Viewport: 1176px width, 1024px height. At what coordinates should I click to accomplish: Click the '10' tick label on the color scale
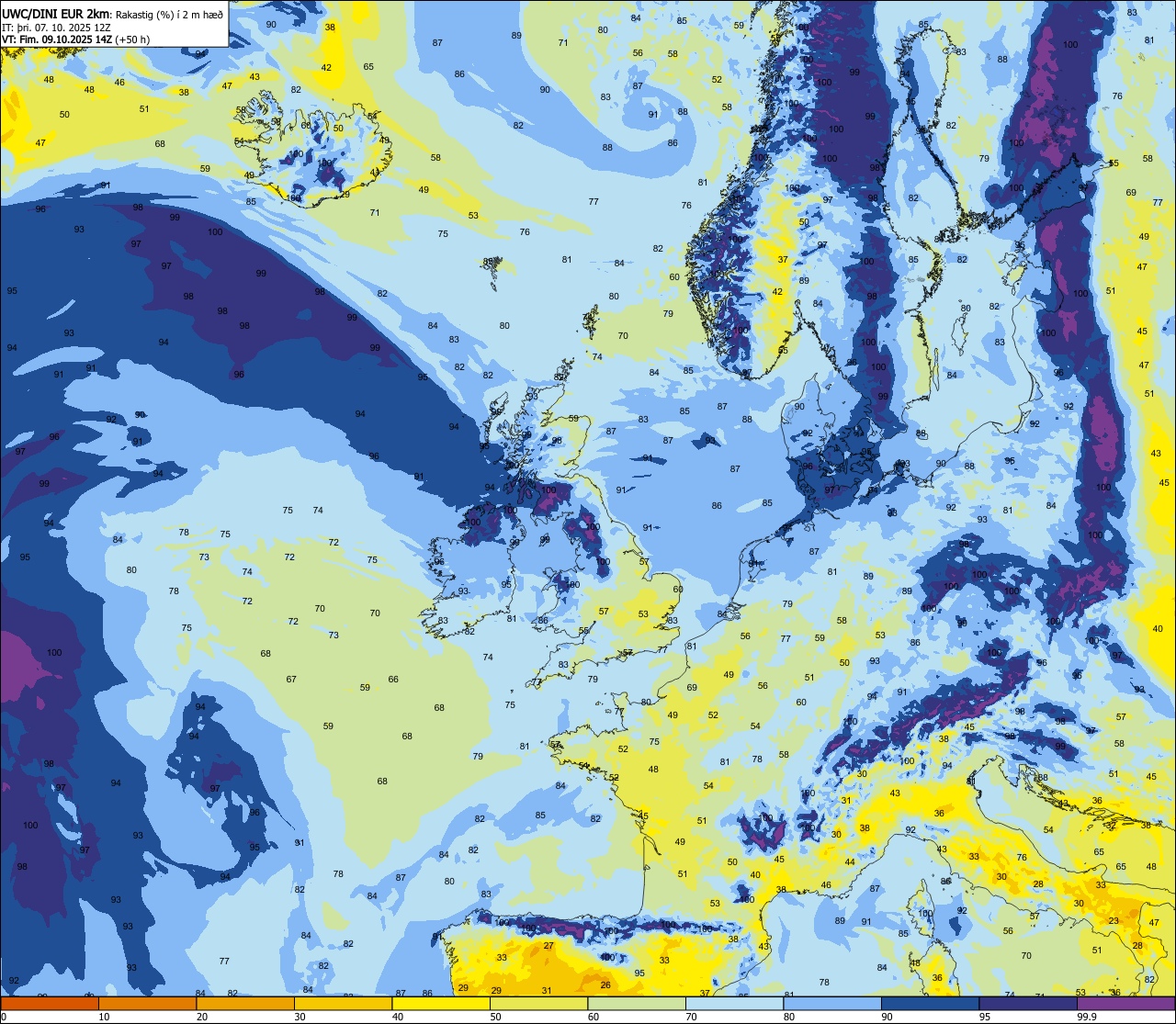pyautogui.click(x=104, y=1017)
